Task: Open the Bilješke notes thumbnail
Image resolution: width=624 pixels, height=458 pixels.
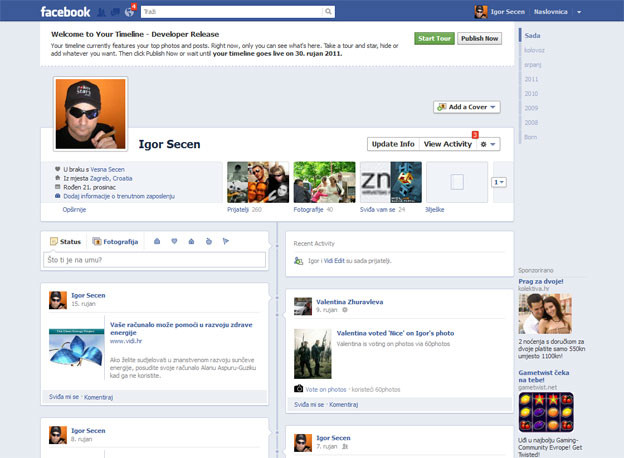Action: [x=457, y=182]
